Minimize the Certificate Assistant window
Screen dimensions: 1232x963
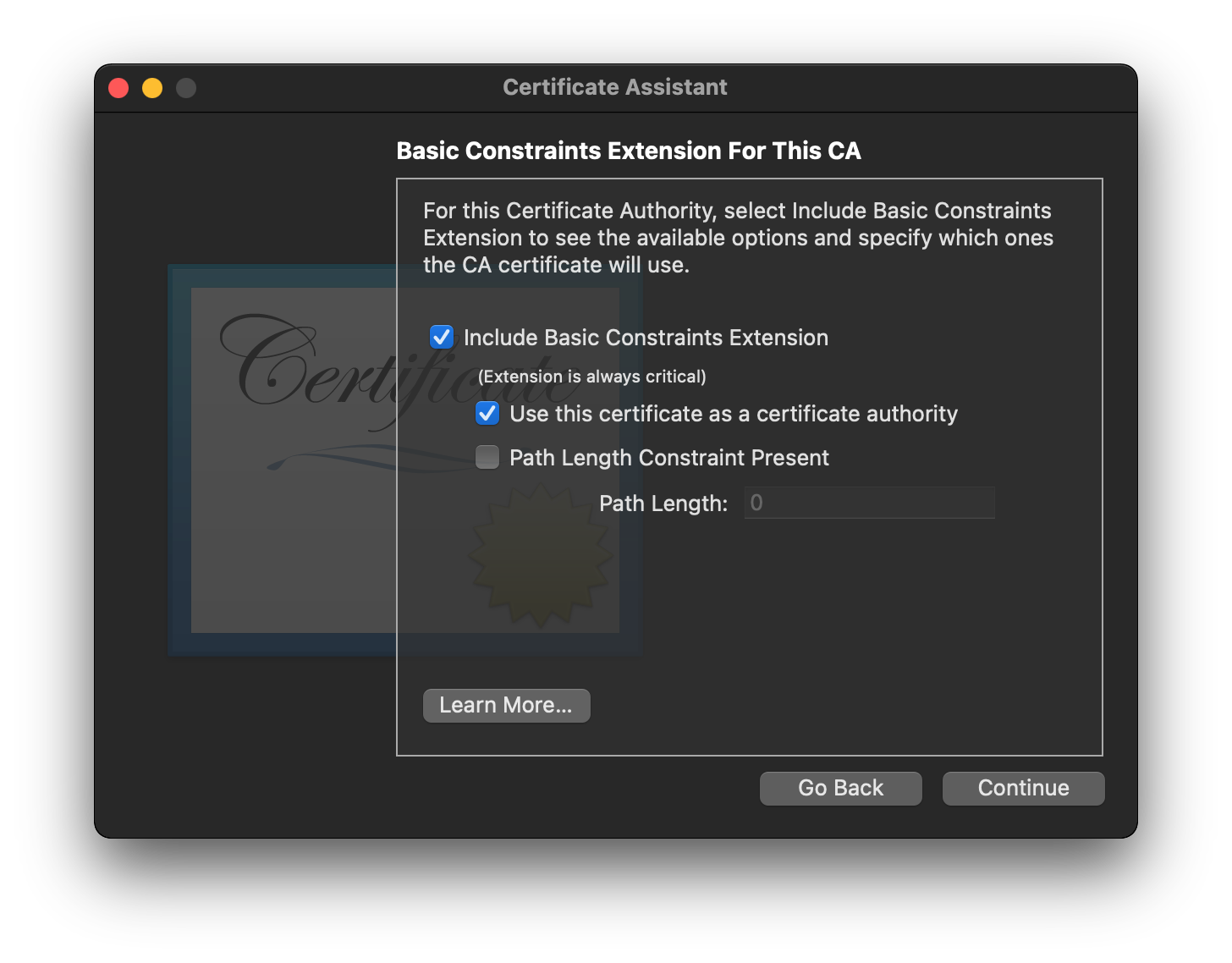click(152, 88)
